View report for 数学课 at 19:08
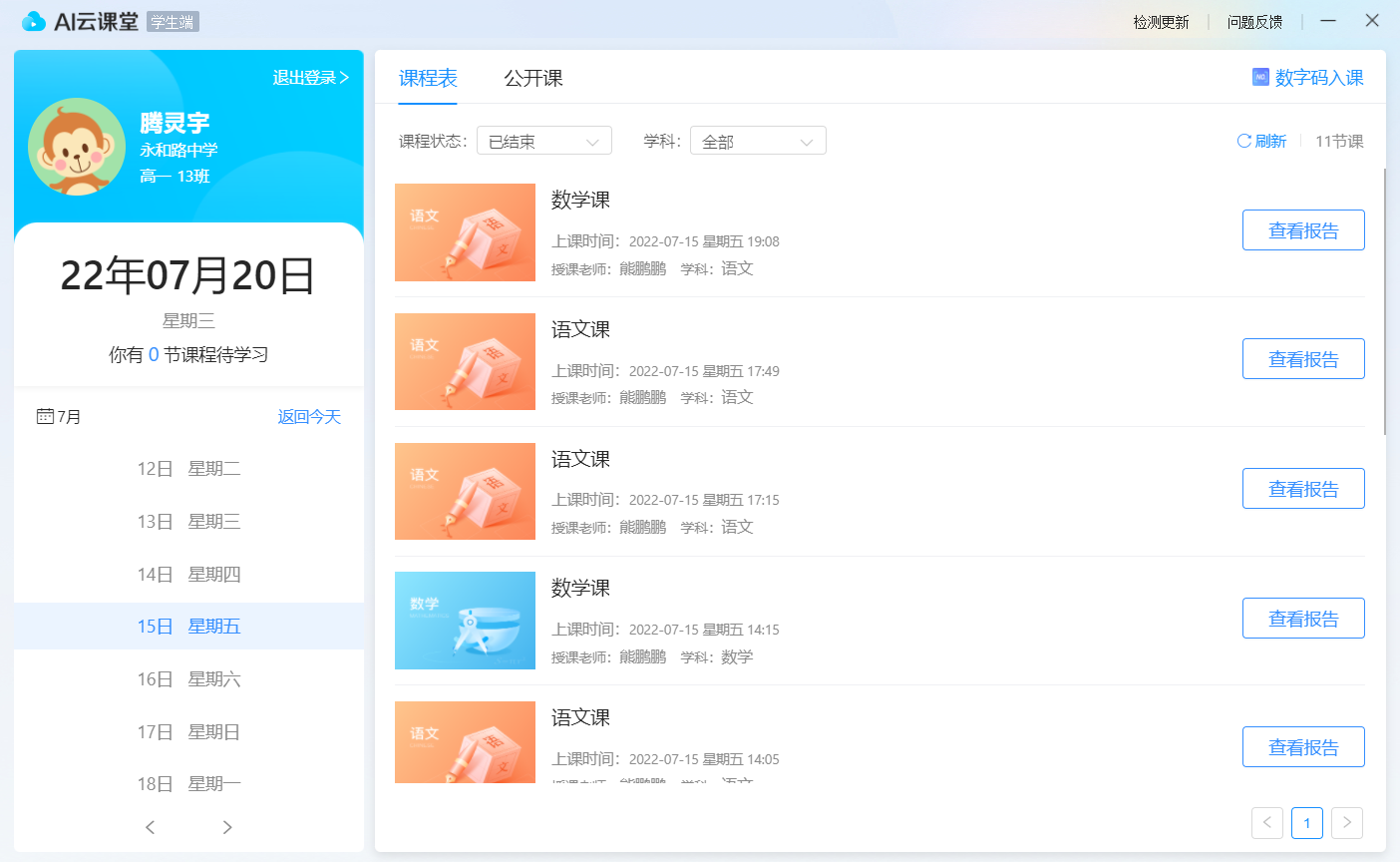Image resolution: width=1400 pixels, height=862 pixels. (1303, 230)
